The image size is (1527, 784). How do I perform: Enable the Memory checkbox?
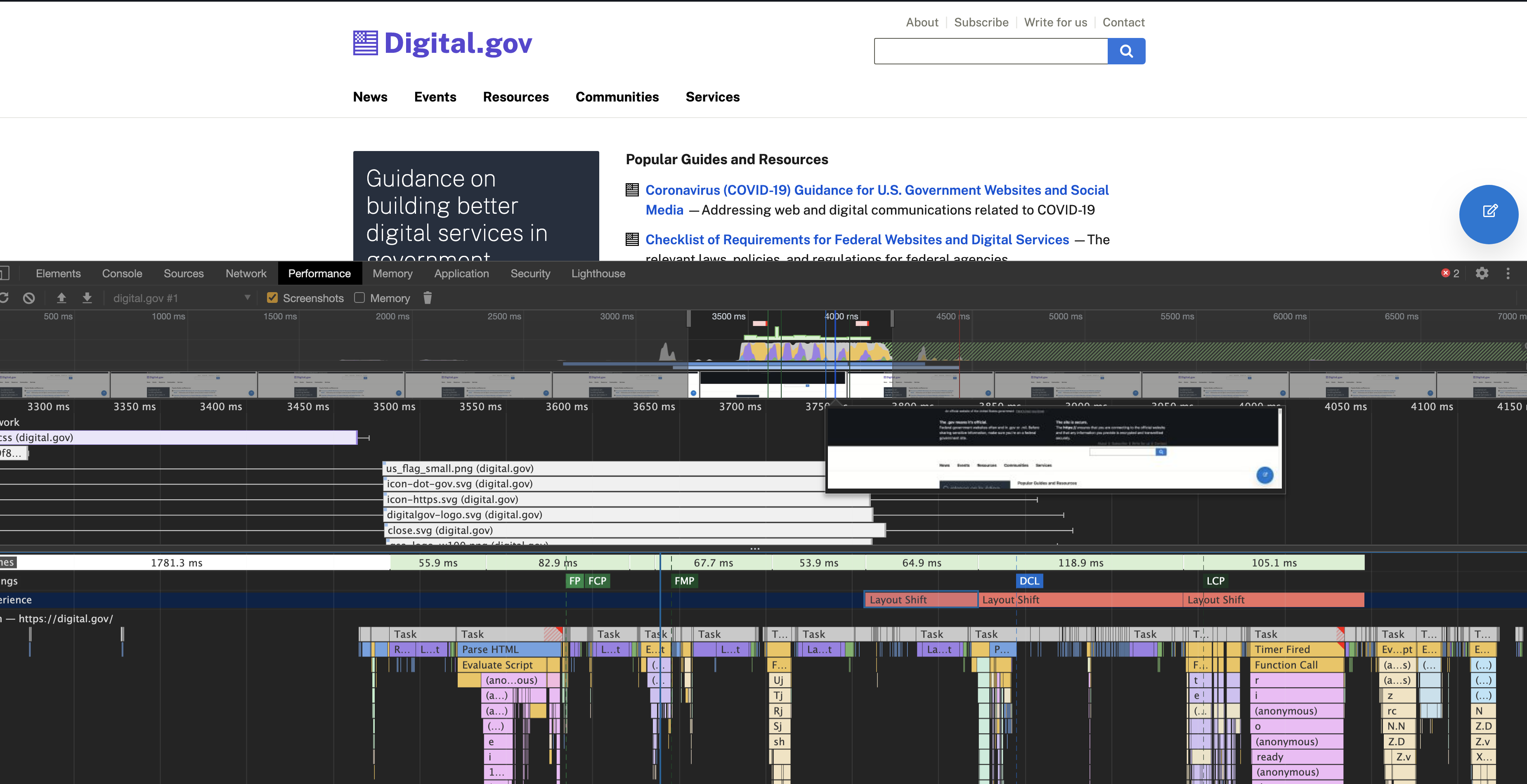359,298
